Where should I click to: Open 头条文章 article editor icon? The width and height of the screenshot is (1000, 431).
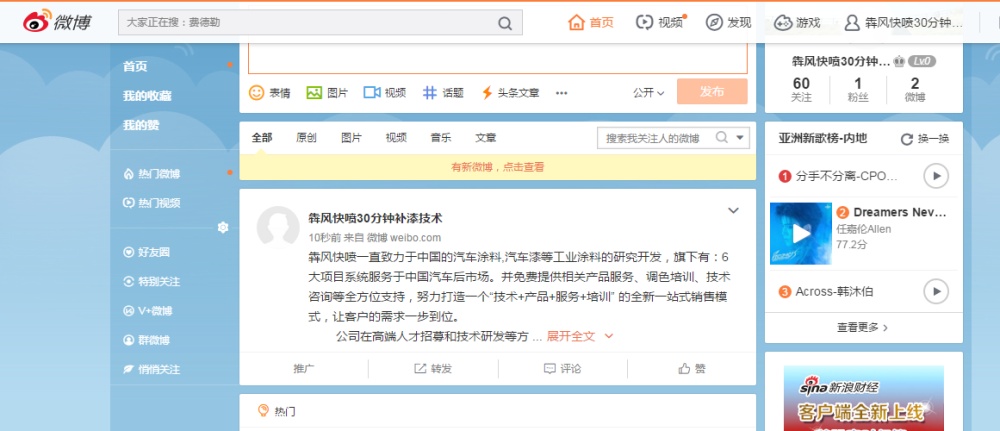click(487, 92)
